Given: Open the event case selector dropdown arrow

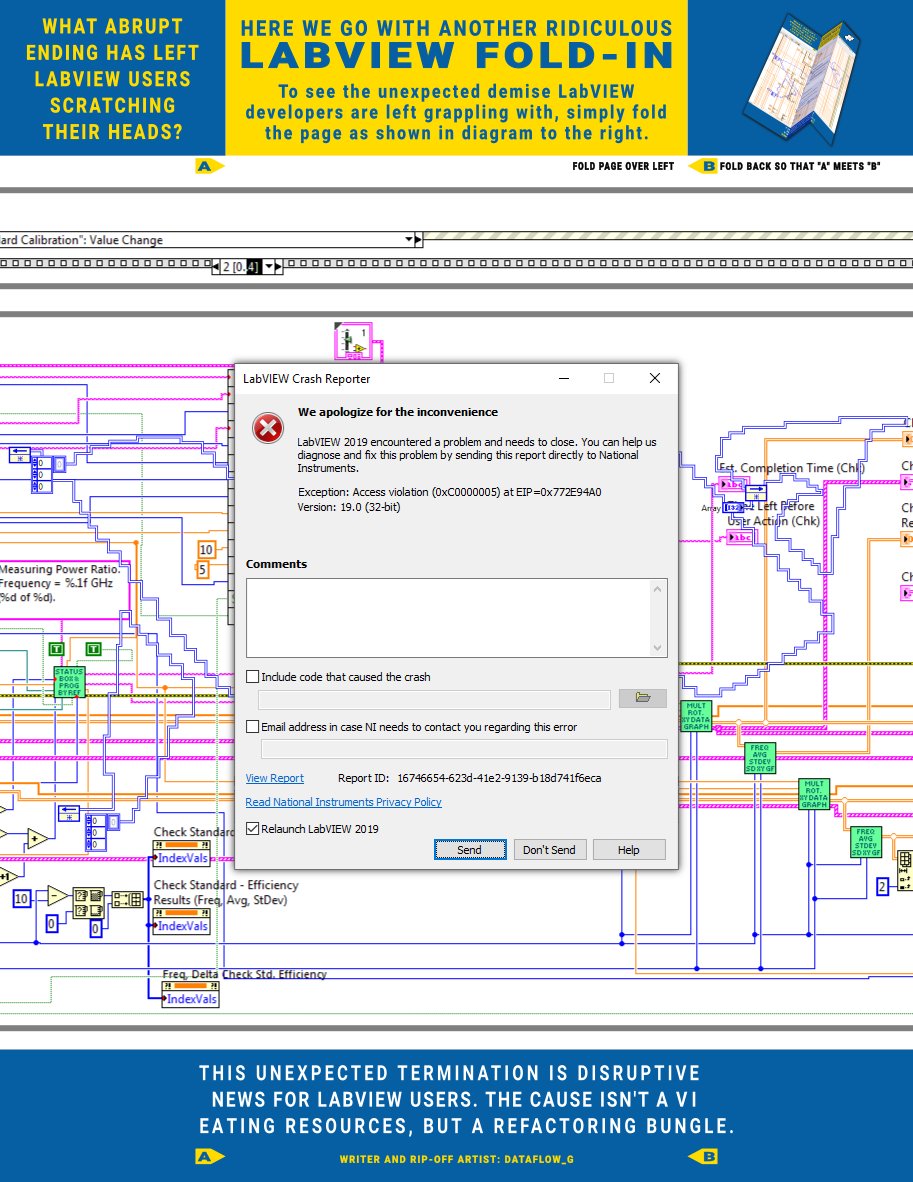Looking at the screenshot, I should click(x=409, y=240).
